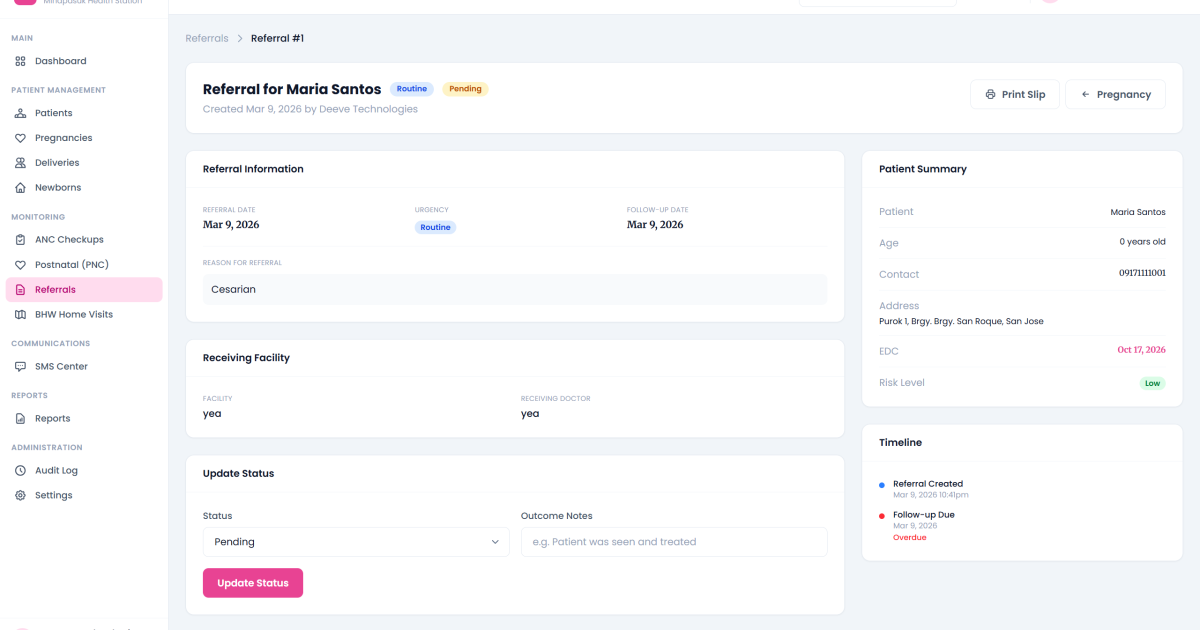Screen dimensions: 1200x630
Task: Click the Pregnancies heart icon
Action: click(x=20, y=138)
